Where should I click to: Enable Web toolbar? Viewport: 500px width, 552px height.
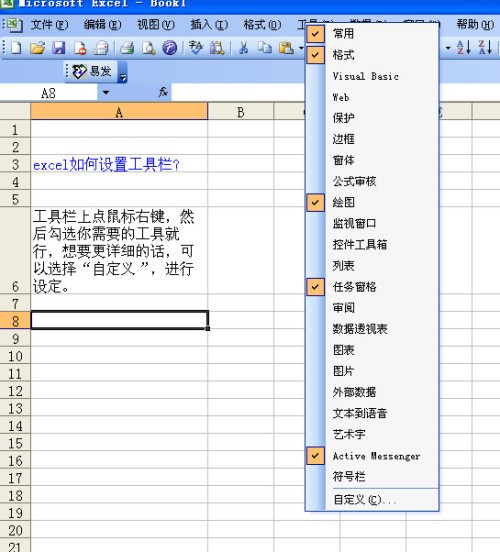pos(372,97)
